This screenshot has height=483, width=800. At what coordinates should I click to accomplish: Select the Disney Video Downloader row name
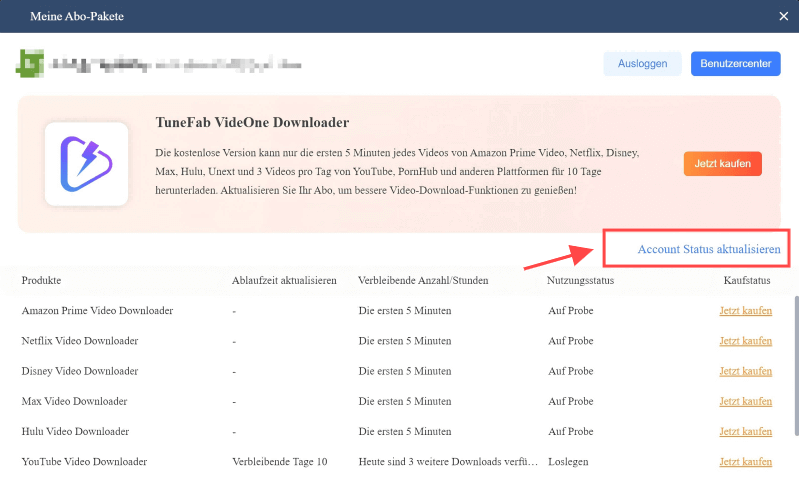[80, 371]
